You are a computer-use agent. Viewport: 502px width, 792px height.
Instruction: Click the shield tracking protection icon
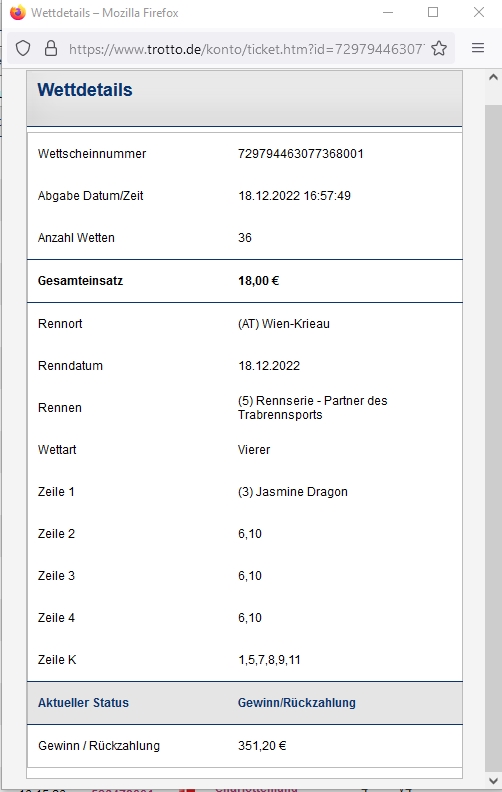click(23, 48)
